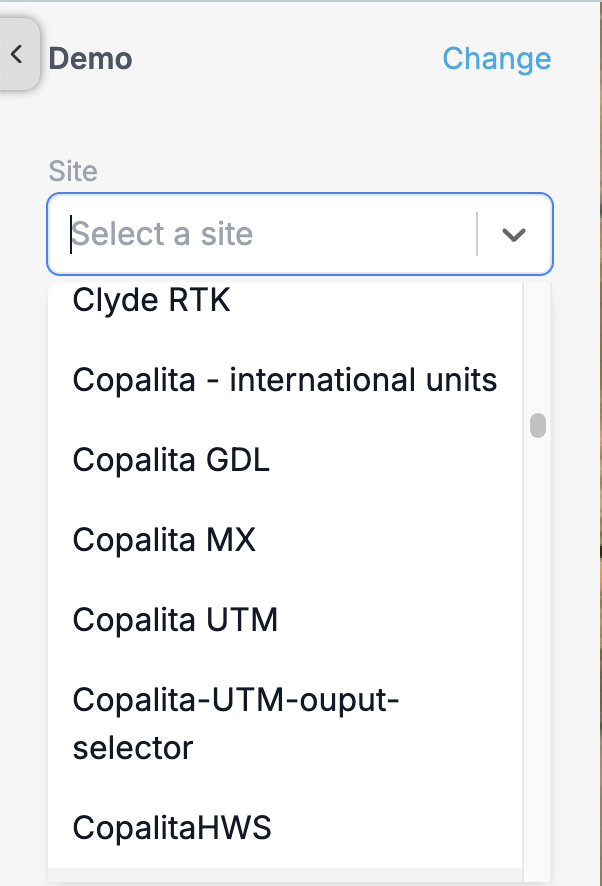The height and width of the screenshot is (886, 602).
Task: Select the Copalita UTM site
Action: pyautogui.click(x=285, y=620)
